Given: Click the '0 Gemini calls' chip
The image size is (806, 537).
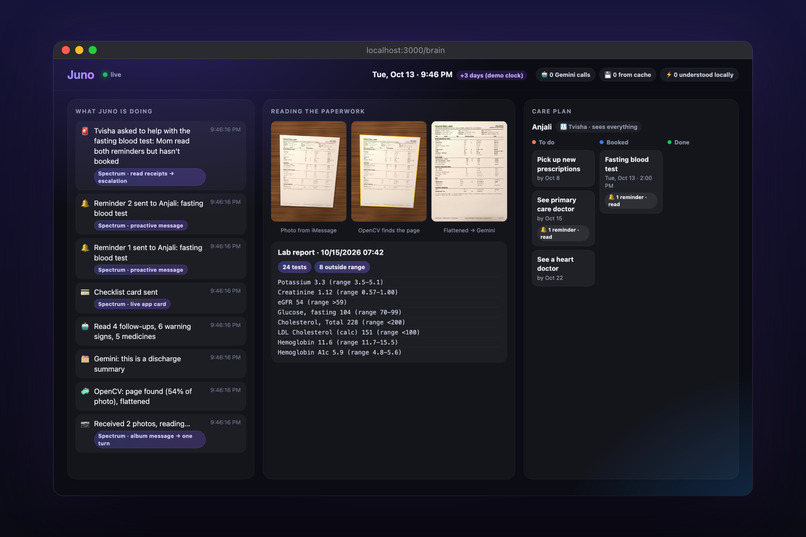Looking at the screenshot, I should pyautogui.click(x=565, y=75).
